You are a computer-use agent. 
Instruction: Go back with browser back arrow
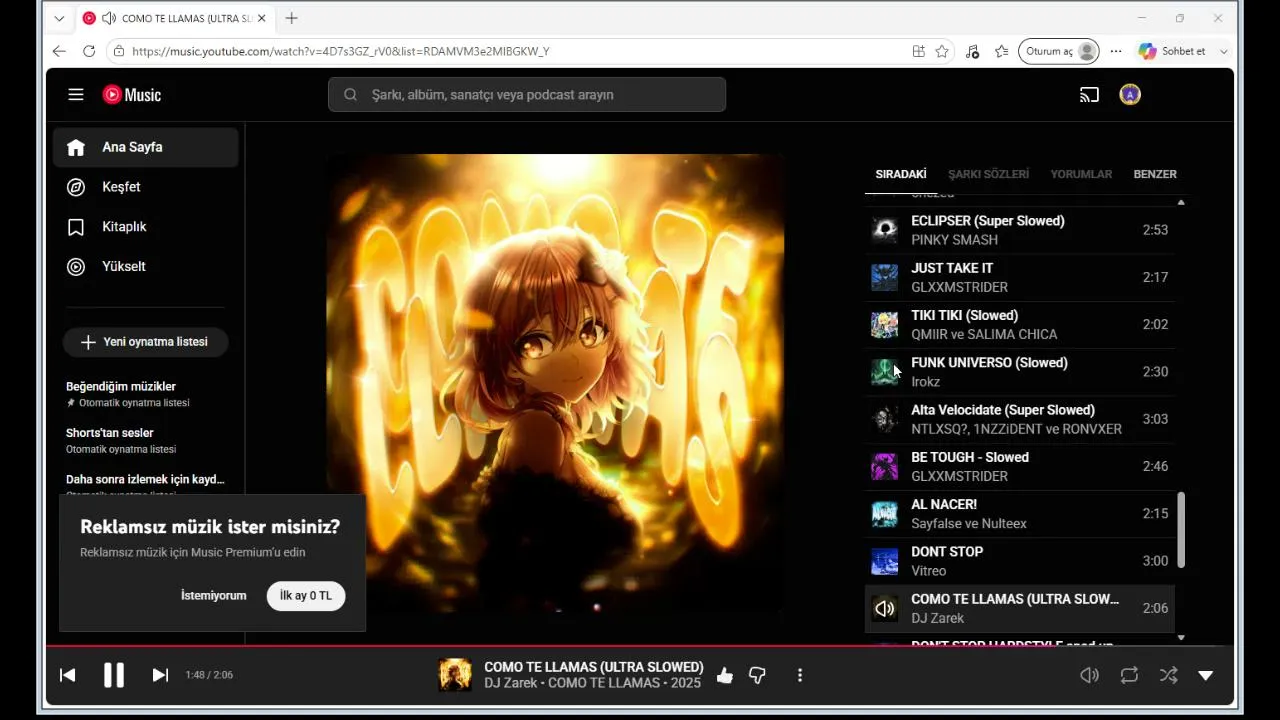coord(59,51)
